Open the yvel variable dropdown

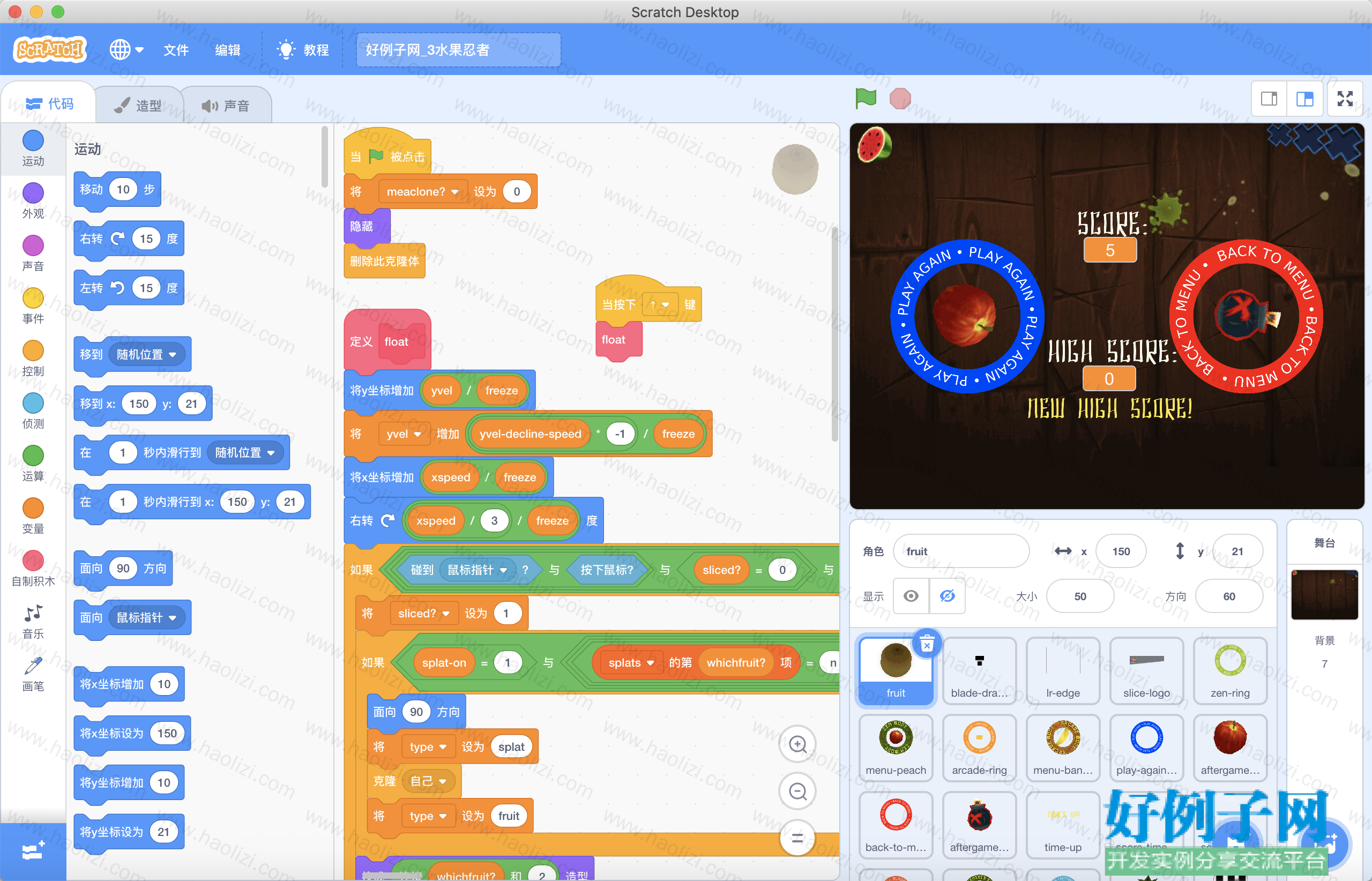pos(404,434)
